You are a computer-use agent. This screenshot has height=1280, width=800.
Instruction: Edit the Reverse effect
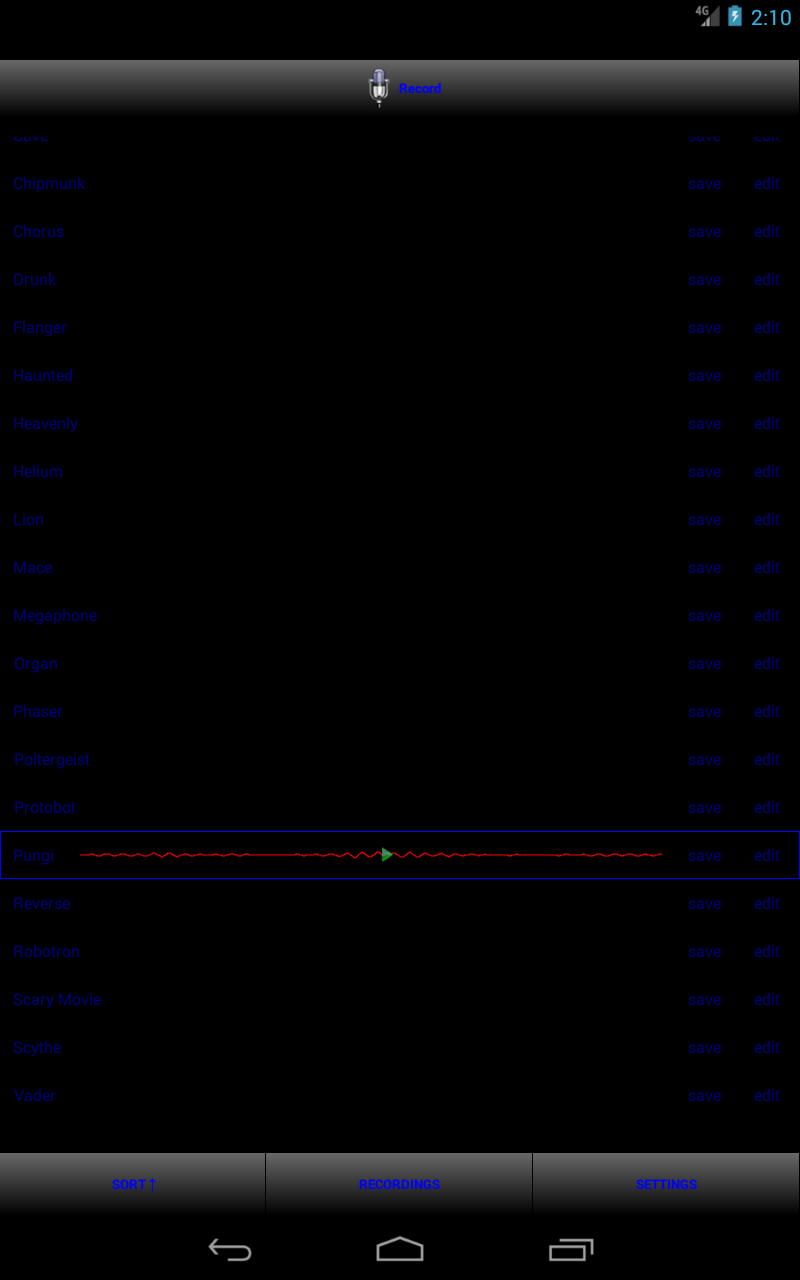point(767,904)
